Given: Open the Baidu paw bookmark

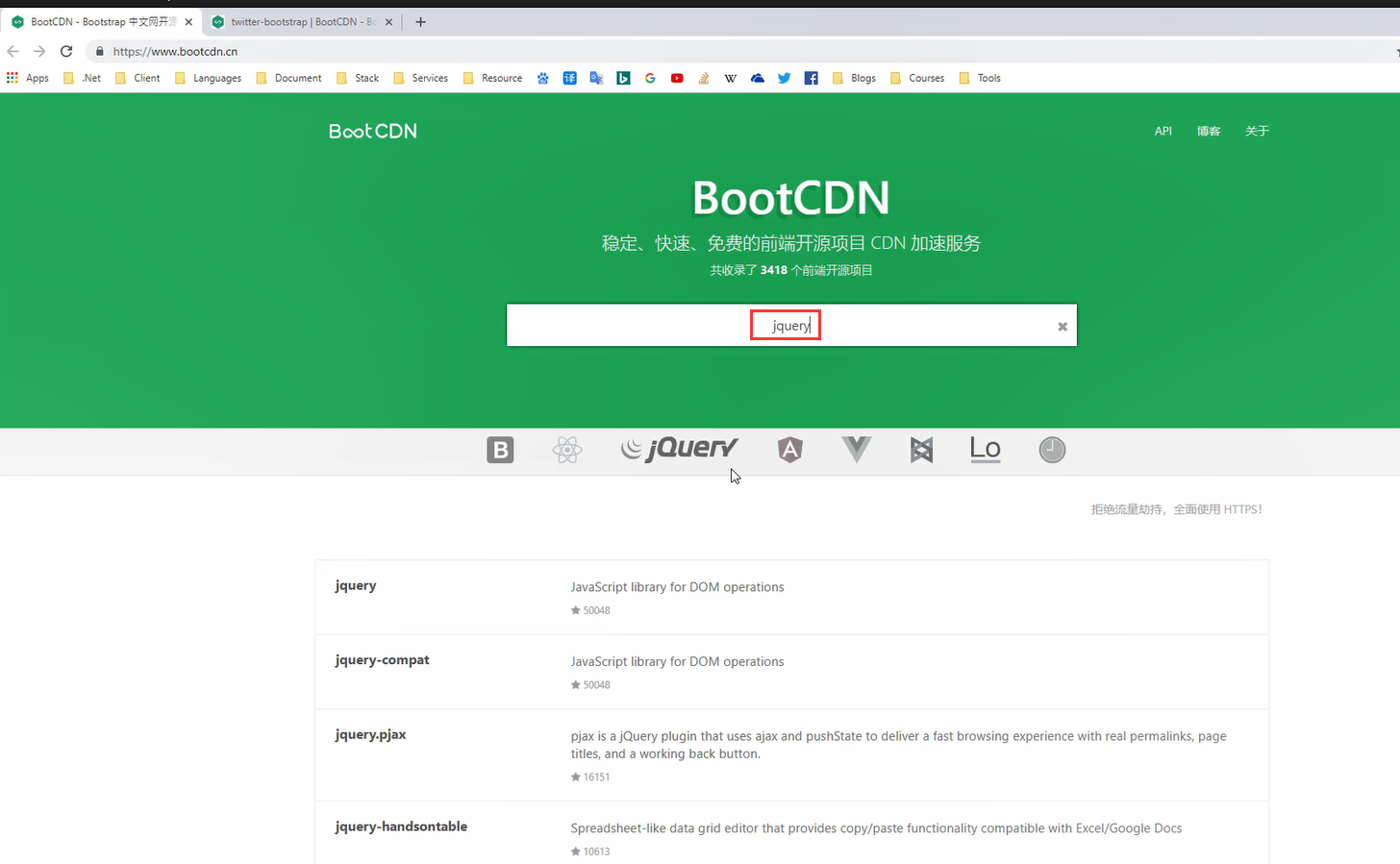Looking at the screenshot, I should (x=543, y=78).
